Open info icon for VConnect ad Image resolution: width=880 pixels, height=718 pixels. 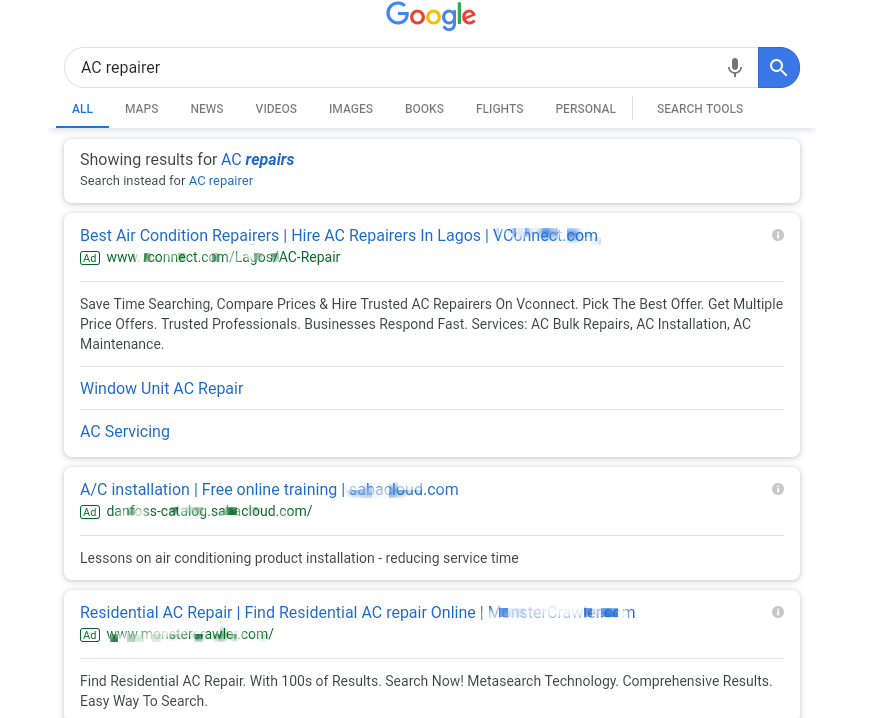pyautogui.click(x=777, y=235)
